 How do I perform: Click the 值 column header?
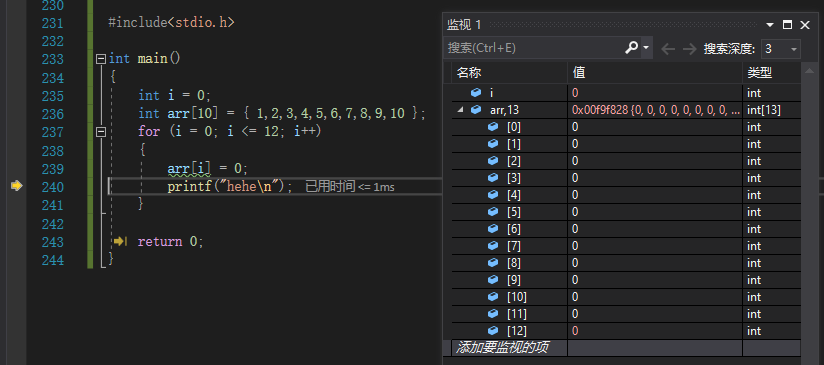[655, 73]
